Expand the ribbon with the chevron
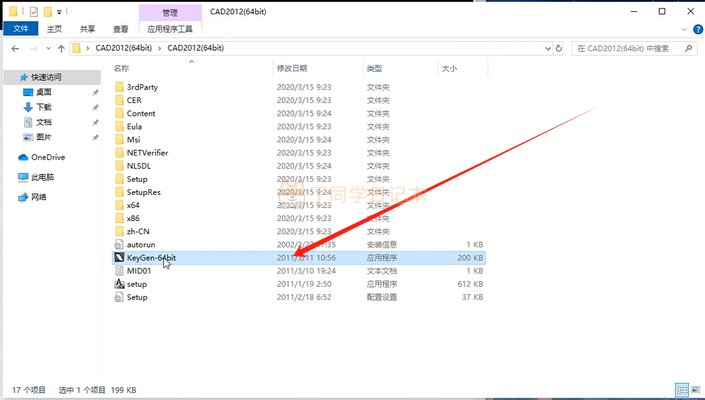705x400 pixels. pyautogui.click(x=682, y=29)
